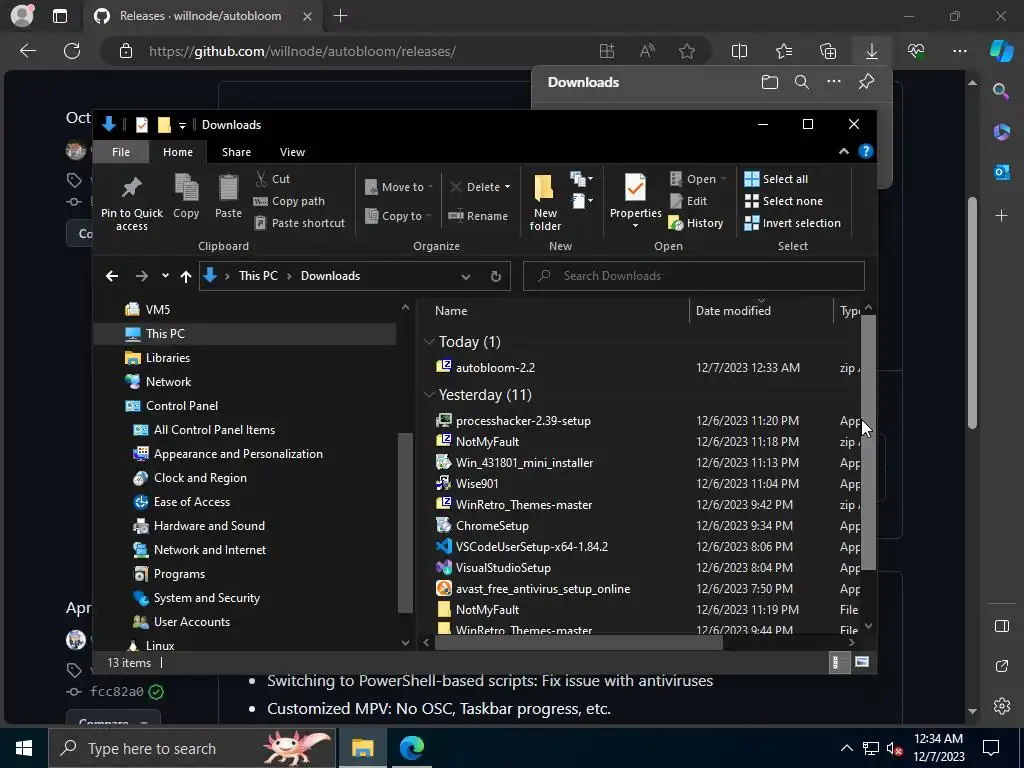Click the file list horizontal scrollbar
The width and height of the screenshot is (1024, 768).
tap(579, 643)
